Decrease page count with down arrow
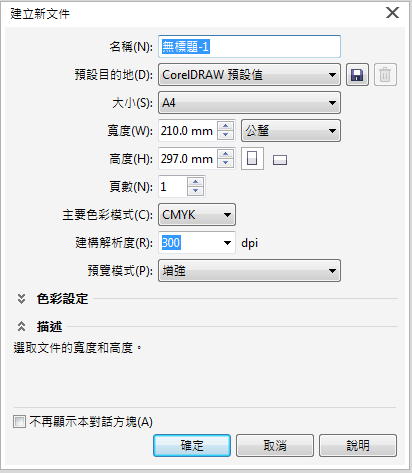The height and width of the screenshot is (473, 412). point(195,191)
